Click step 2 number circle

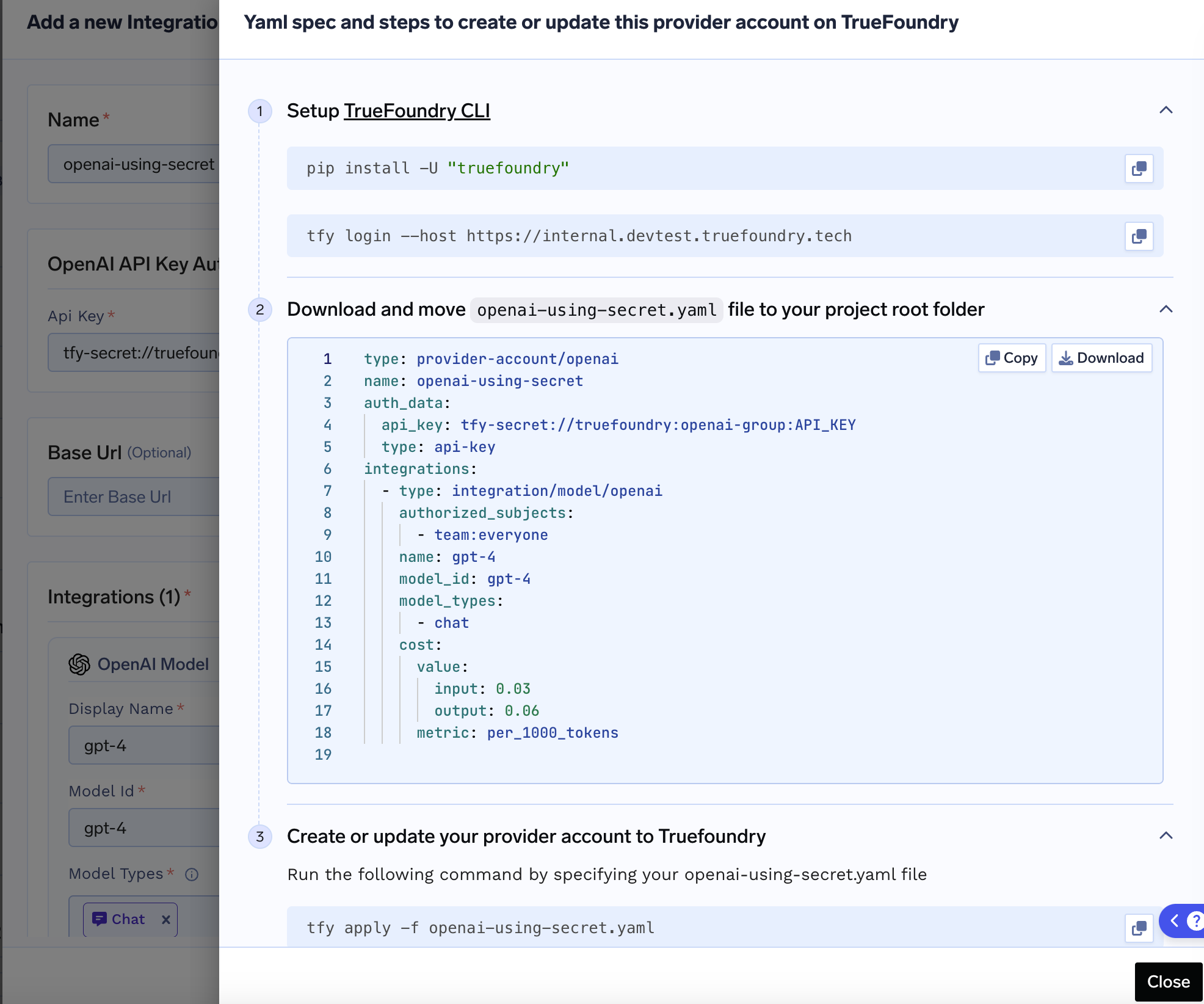(x=260, y=310)
